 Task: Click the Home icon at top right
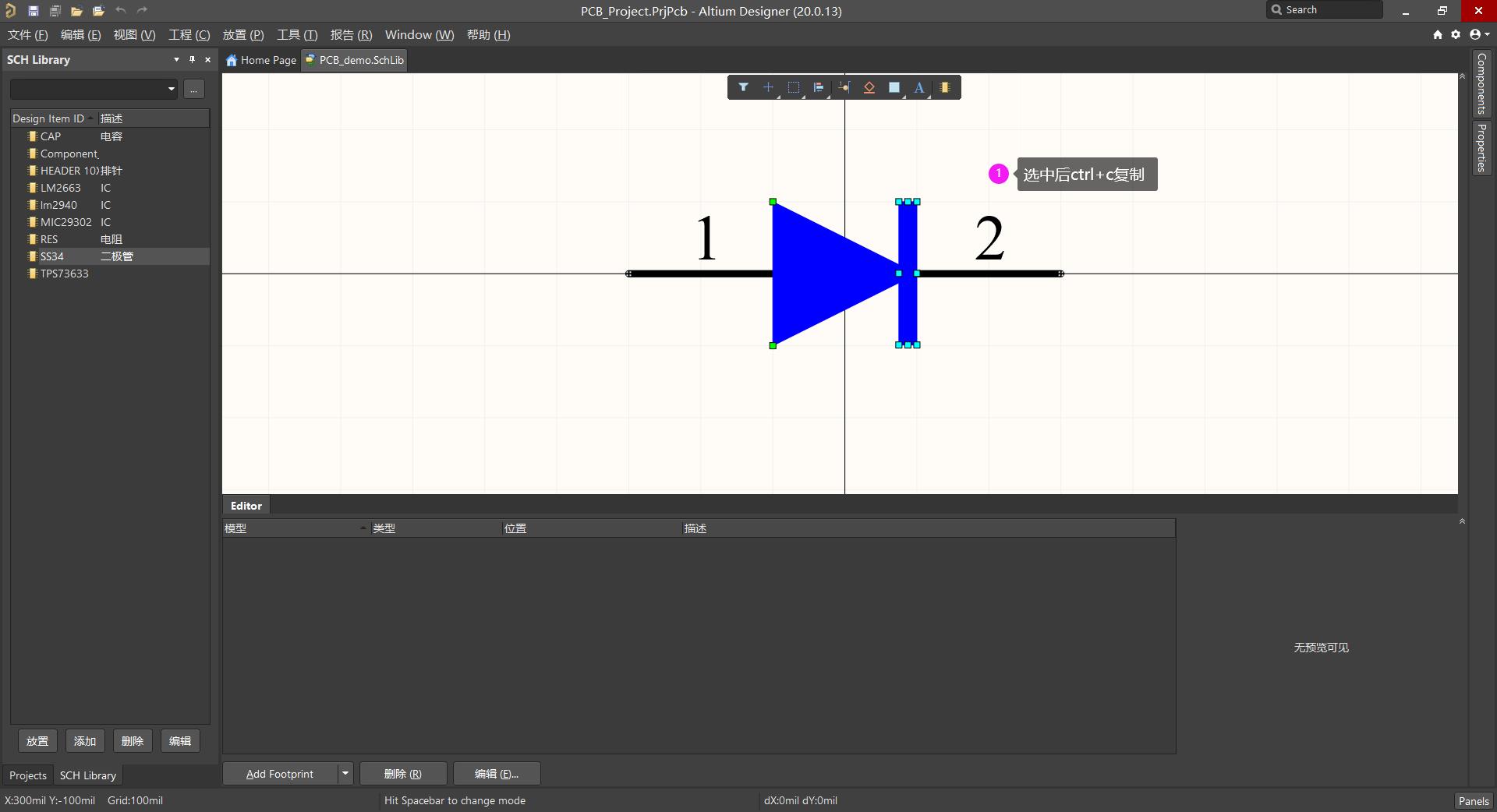pos(1438,34)
